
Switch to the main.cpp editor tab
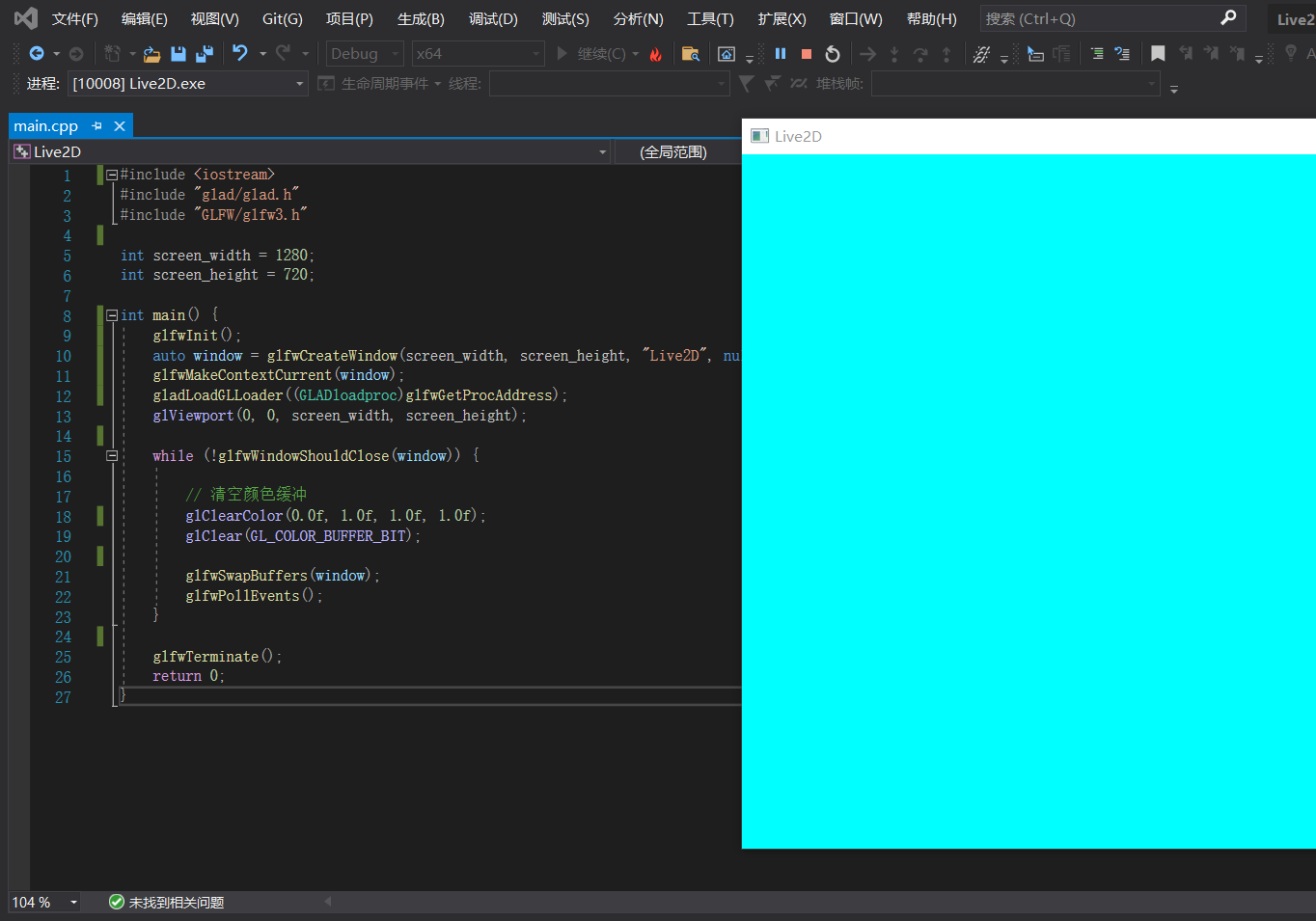click(x=46, y=126)
